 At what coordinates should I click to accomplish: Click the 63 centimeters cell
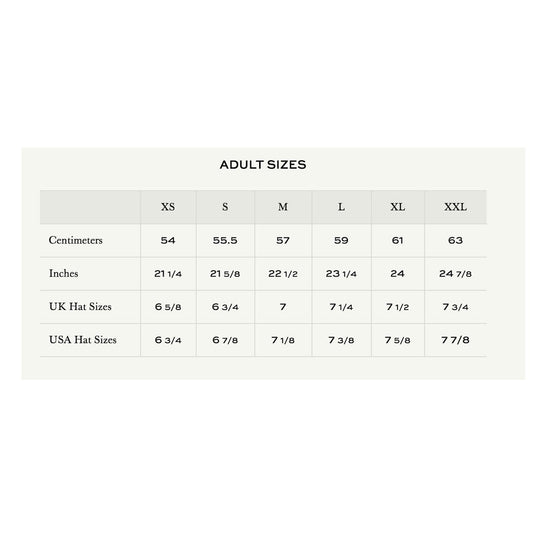click(x=456, y=241)
